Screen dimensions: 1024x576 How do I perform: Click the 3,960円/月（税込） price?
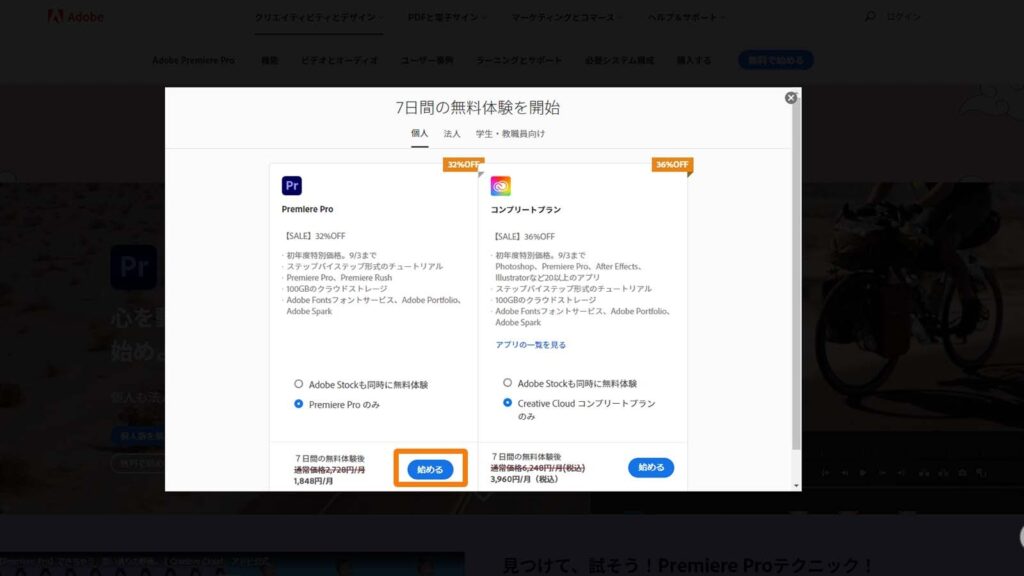(x=525, y=479)
